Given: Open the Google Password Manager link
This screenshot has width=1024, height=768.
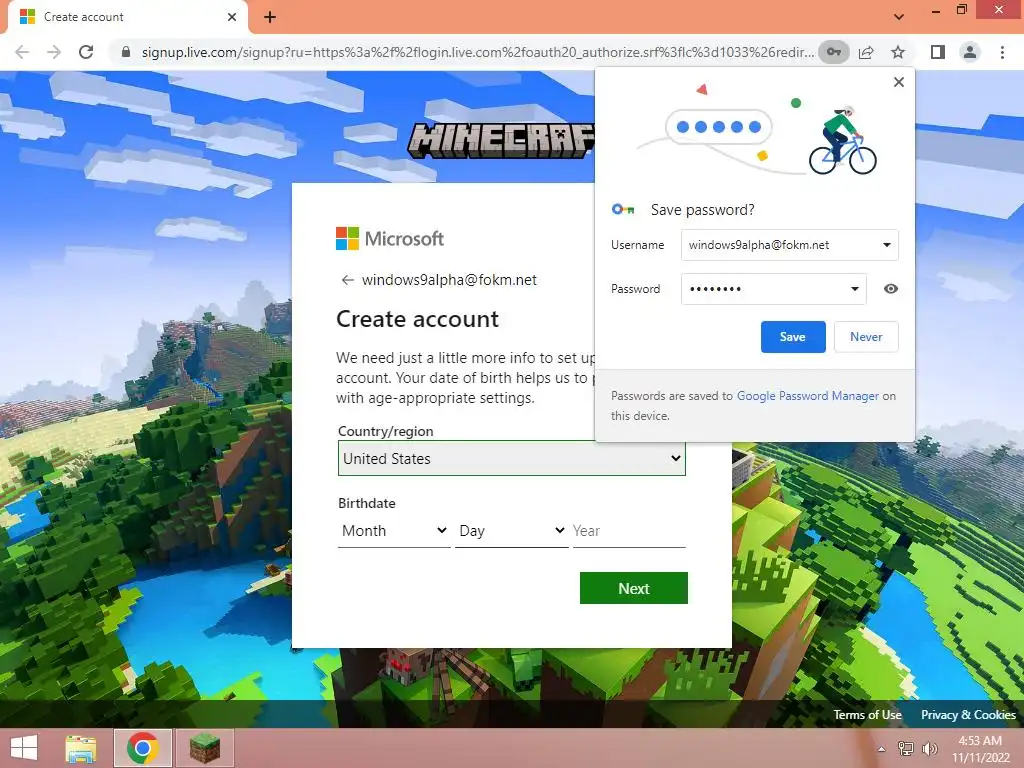Looking at the screenshot, I should click(808, 396).
